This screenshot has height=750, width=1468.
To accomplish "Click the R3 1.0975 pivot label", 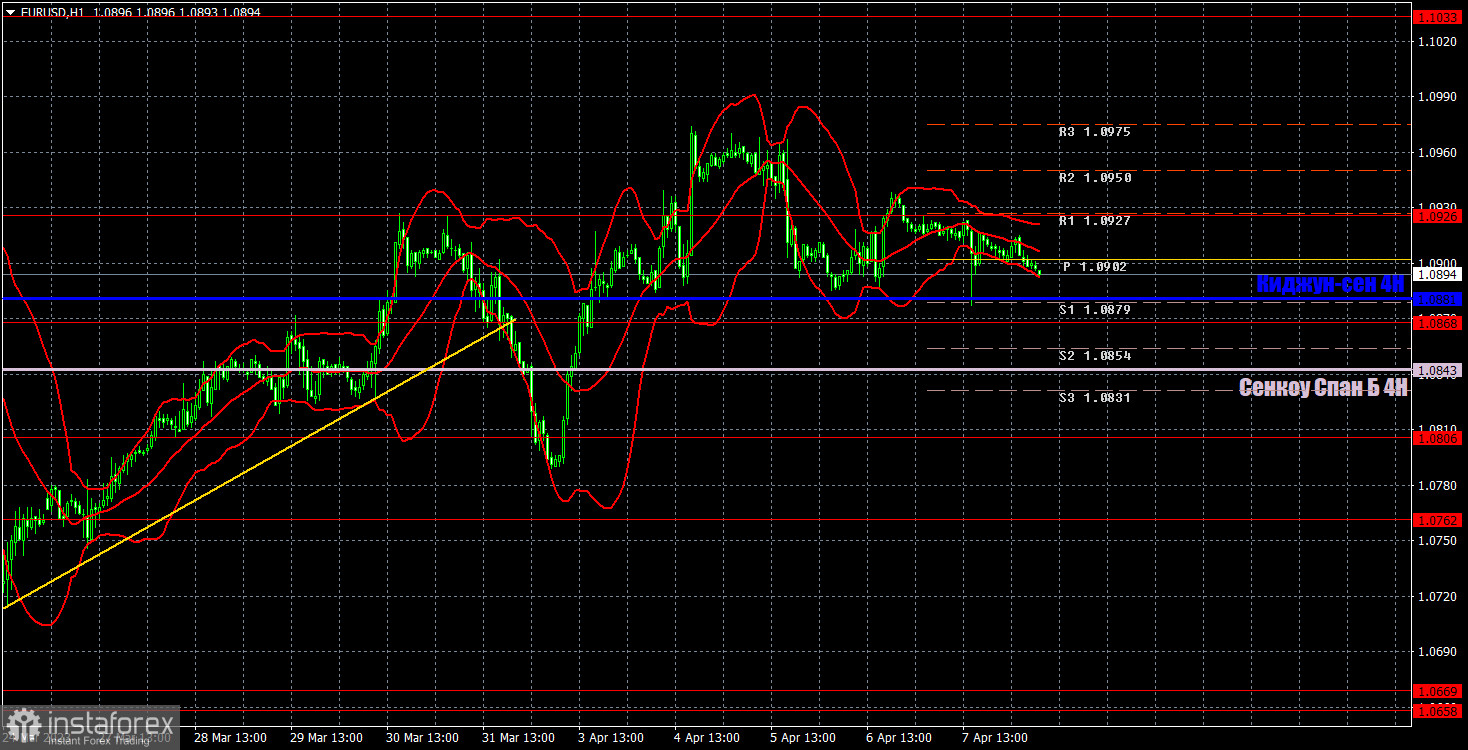I will click(x=1095, y=132).
